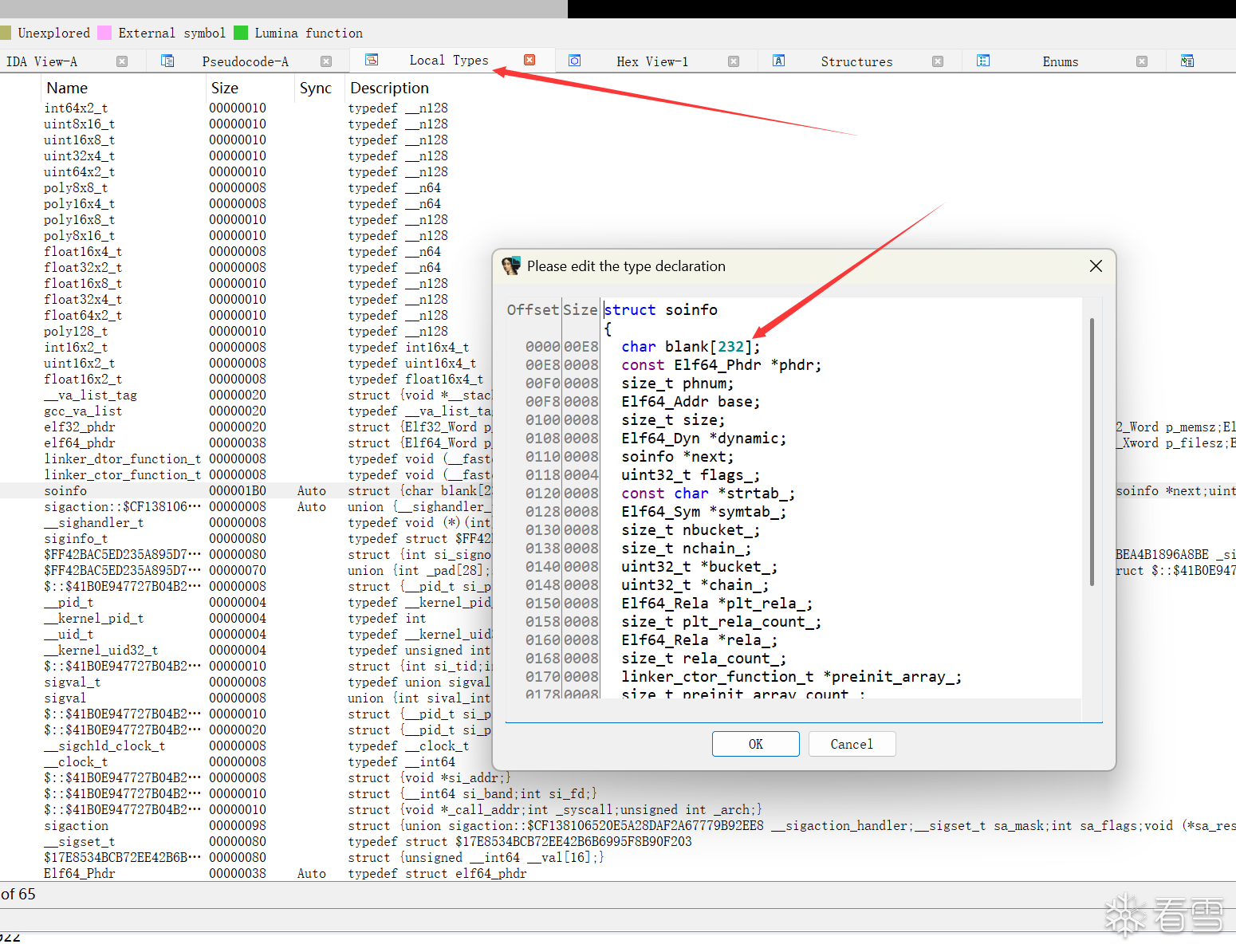Sort the list by Size column
The image size is (1236, 952).
click(225, 88)
